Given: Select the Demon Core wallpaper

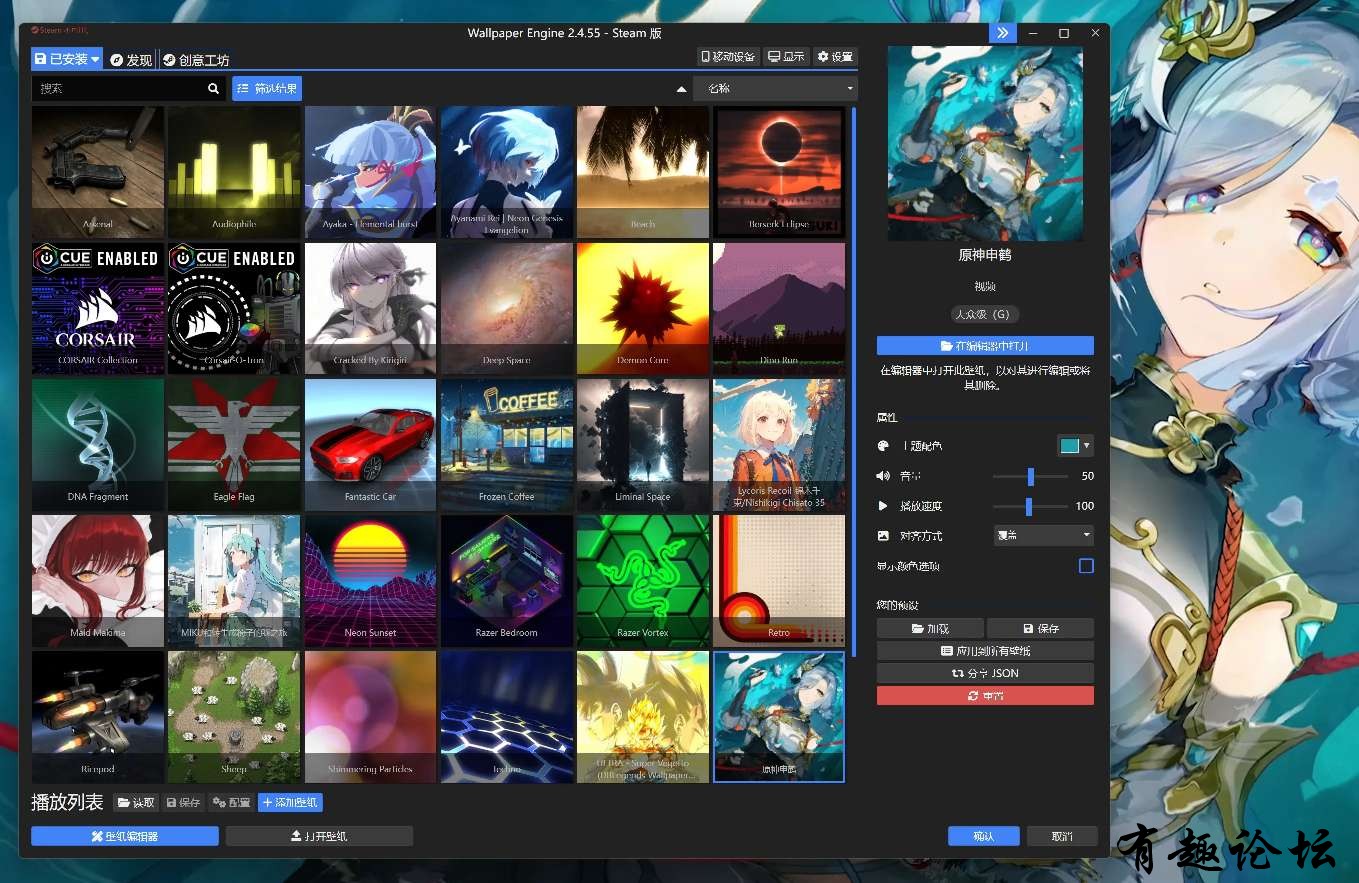Looking at the screenshot, I should coord(643,308).
